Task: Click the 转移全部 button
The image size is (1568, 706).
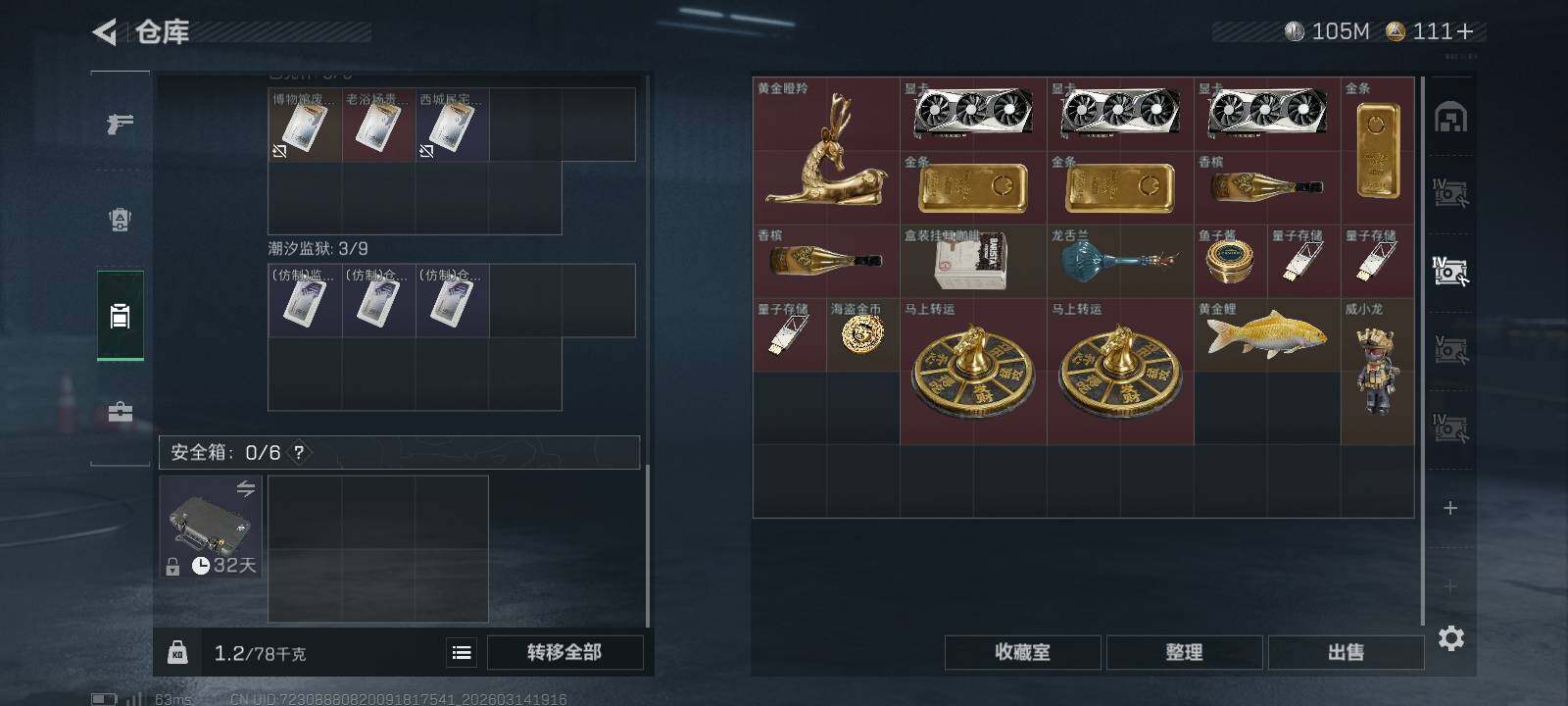Action: (x=564, y=652)
